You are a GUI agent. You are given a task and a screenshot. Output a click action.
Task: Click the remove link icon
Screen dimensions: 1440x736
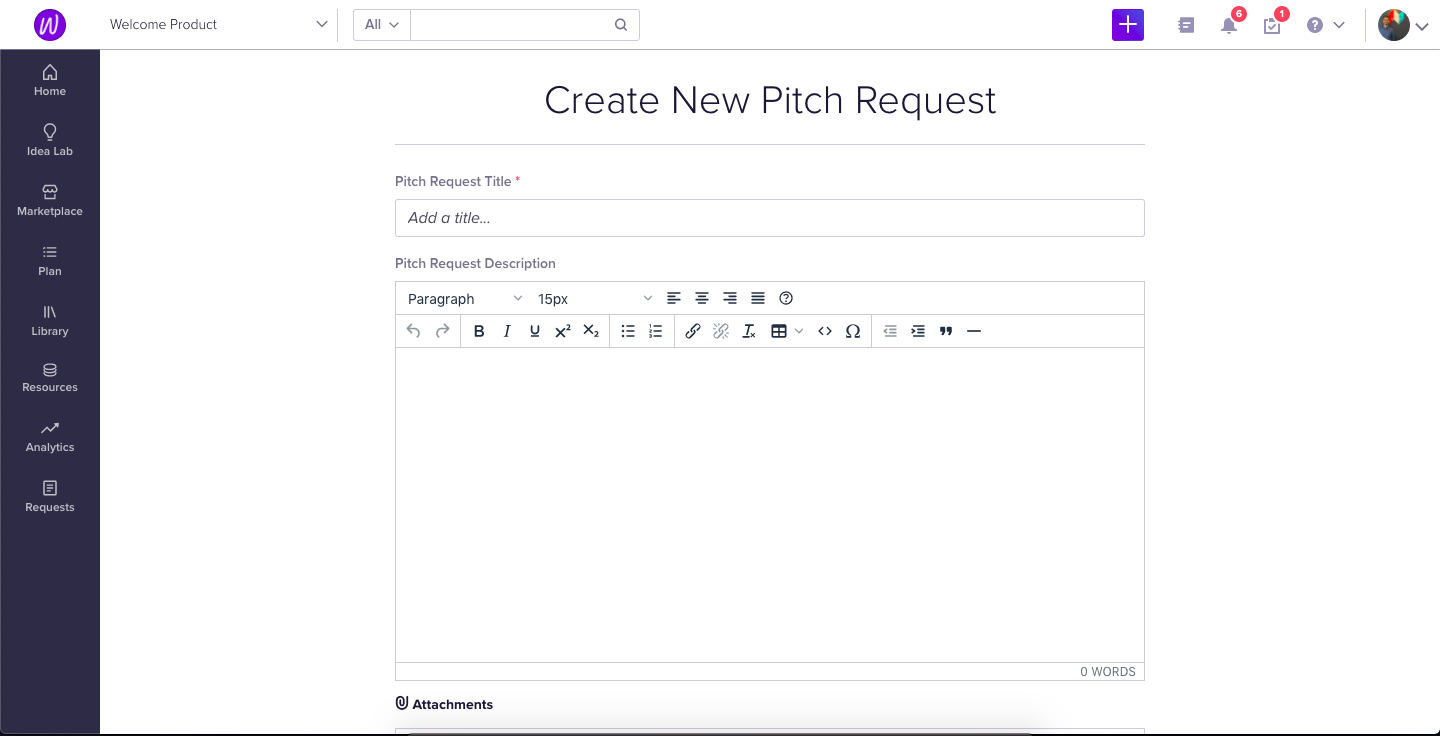click(x=721, y=331)
